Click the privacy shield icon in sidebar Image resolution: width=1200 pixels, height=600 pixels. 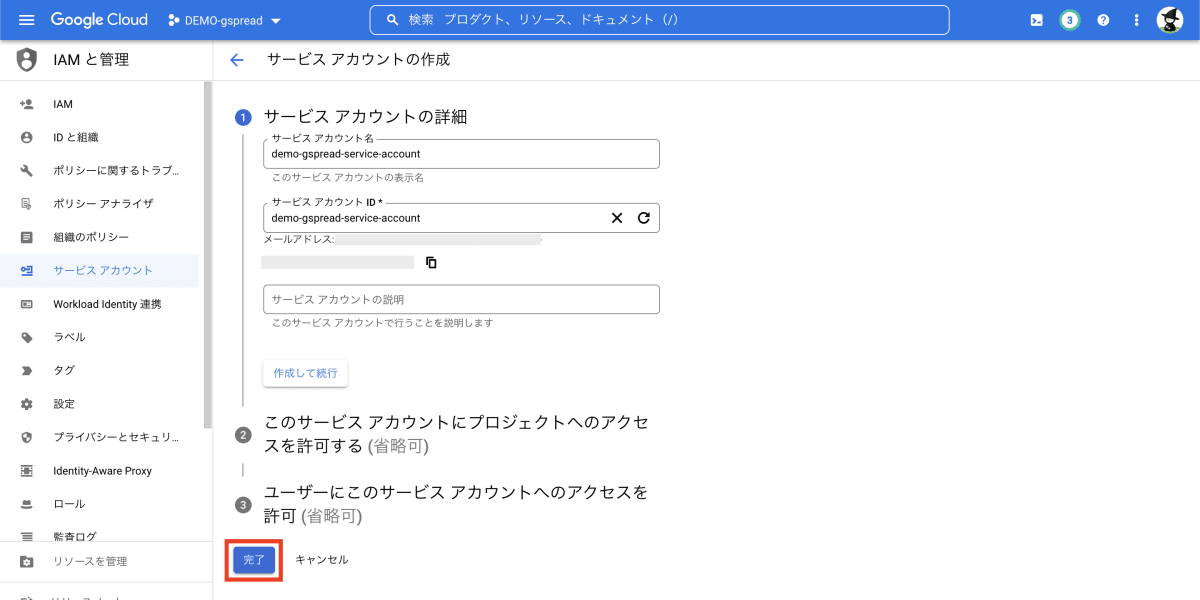tap(27, 437)
